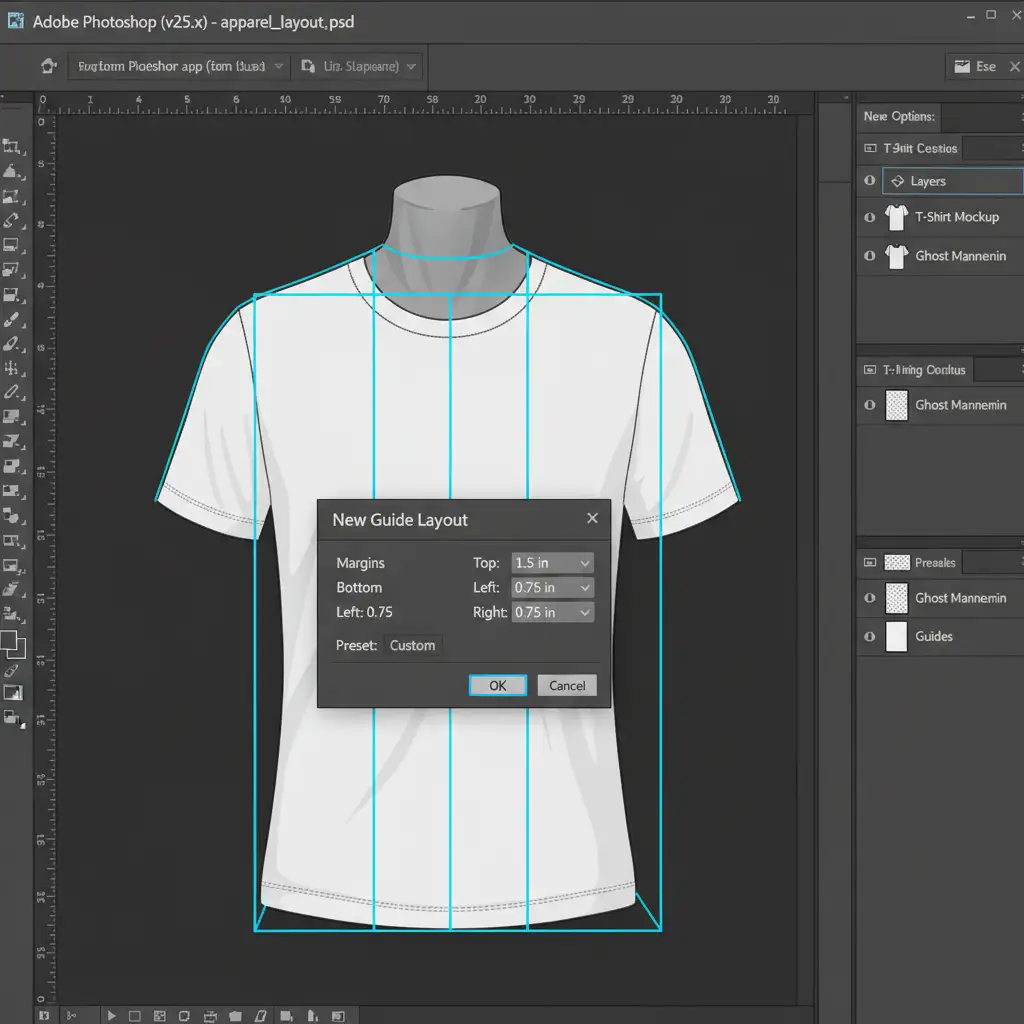This screenshot has height=1024, width=1024.
Task: Open the first dropdown in the options bar
Action: point(178,66)
